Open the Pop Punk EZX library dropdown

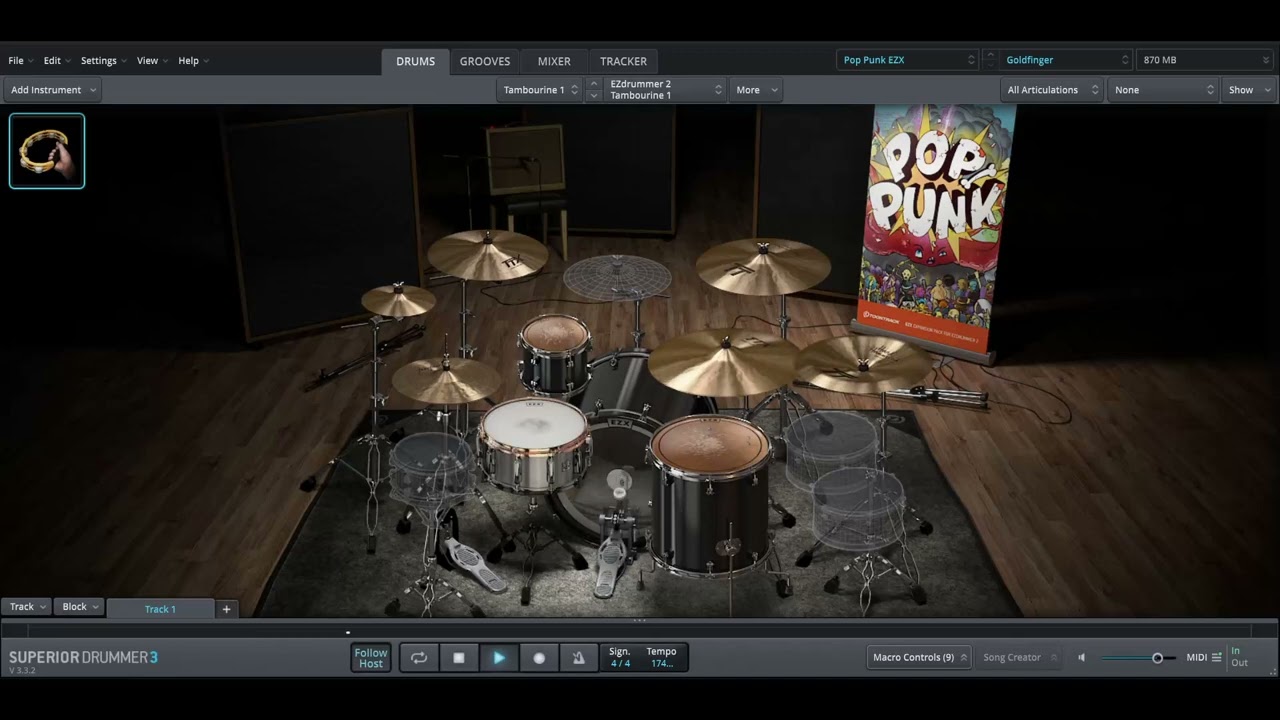point(907,60)
